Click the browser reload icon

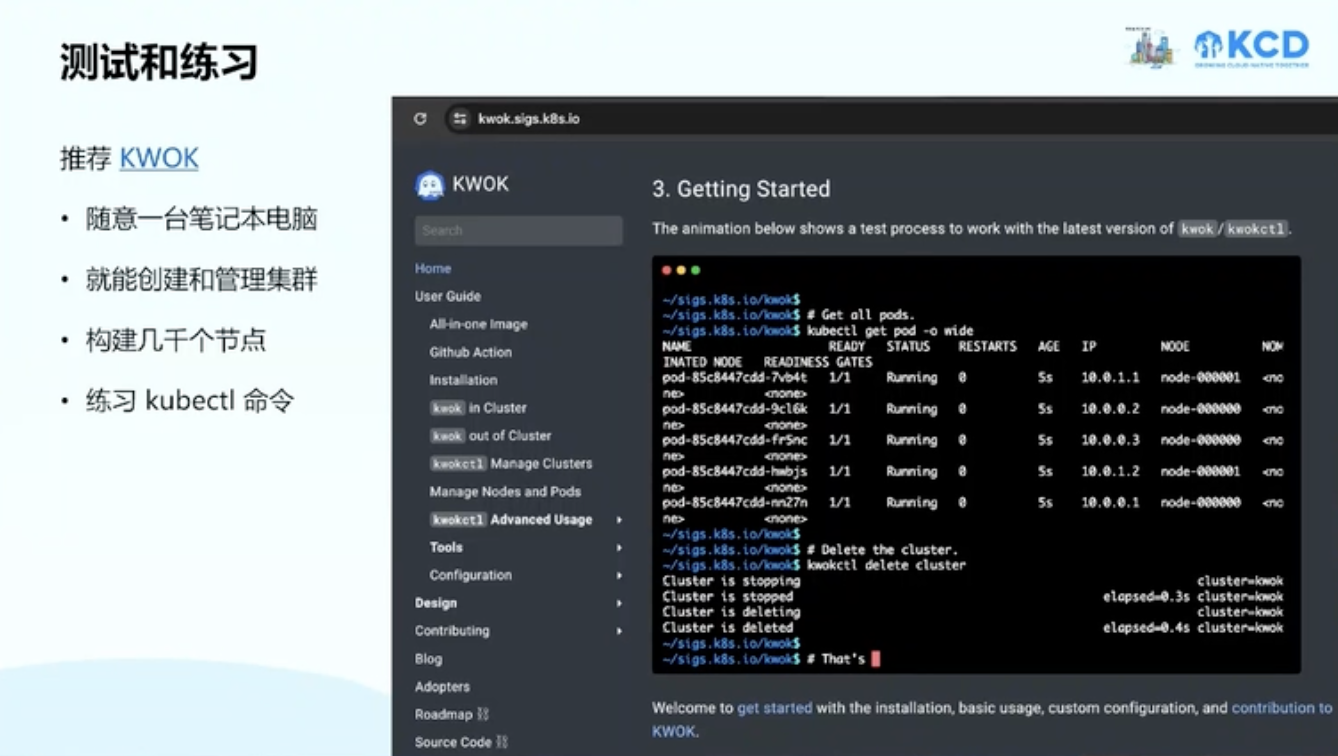420,119
